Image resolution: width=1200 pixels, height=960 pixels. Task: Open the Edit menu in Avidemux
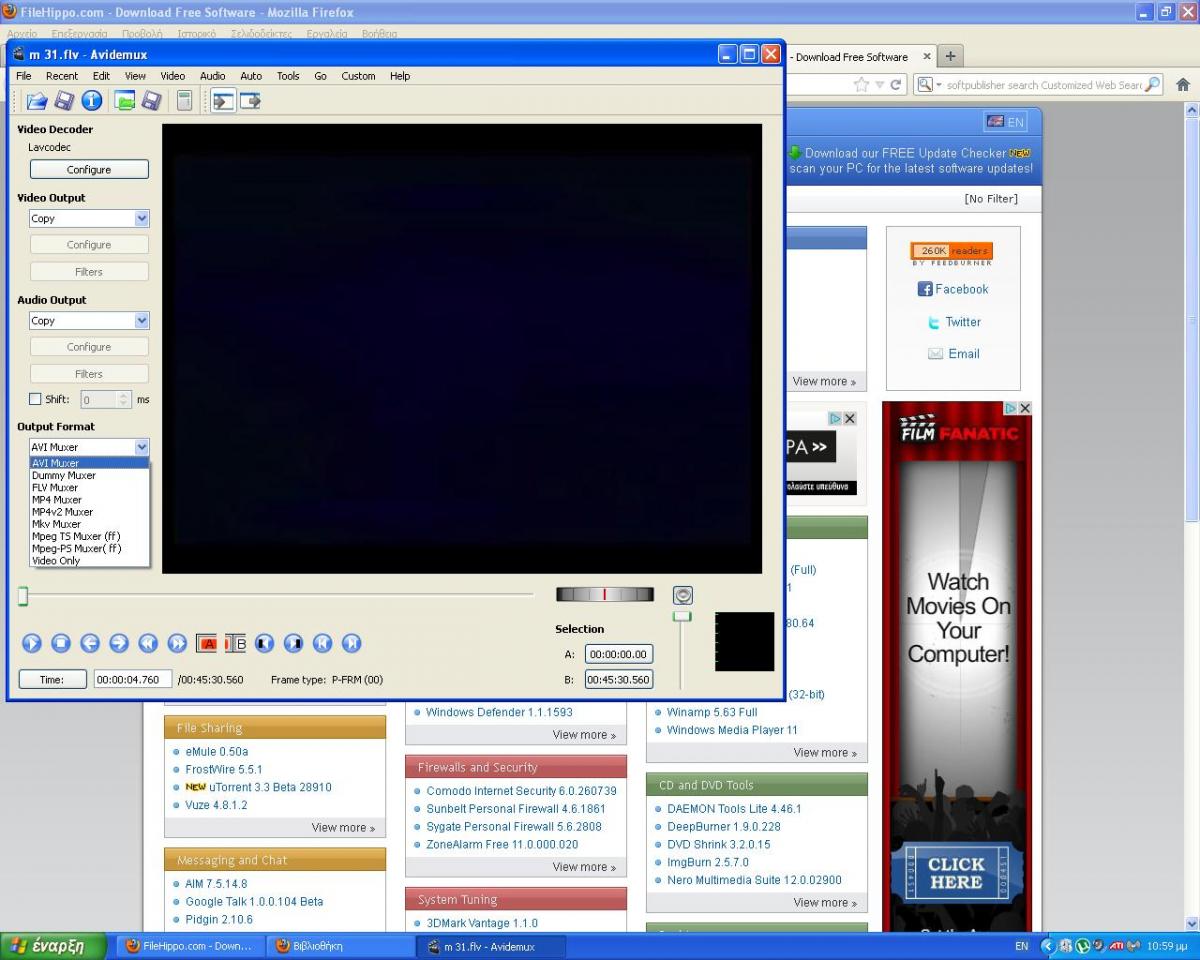point(102,76)
